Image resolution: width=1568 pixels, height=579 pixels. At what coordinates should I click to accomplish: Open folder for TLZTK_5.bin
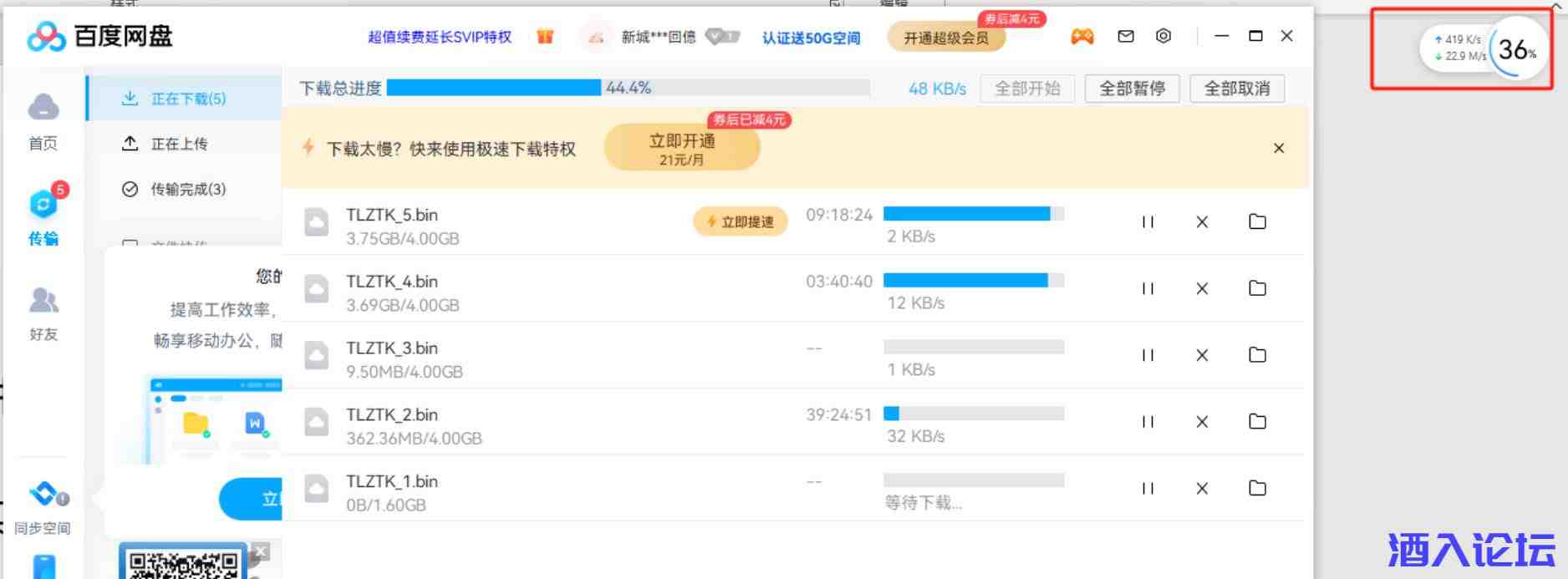click(x=1257, y=221)
